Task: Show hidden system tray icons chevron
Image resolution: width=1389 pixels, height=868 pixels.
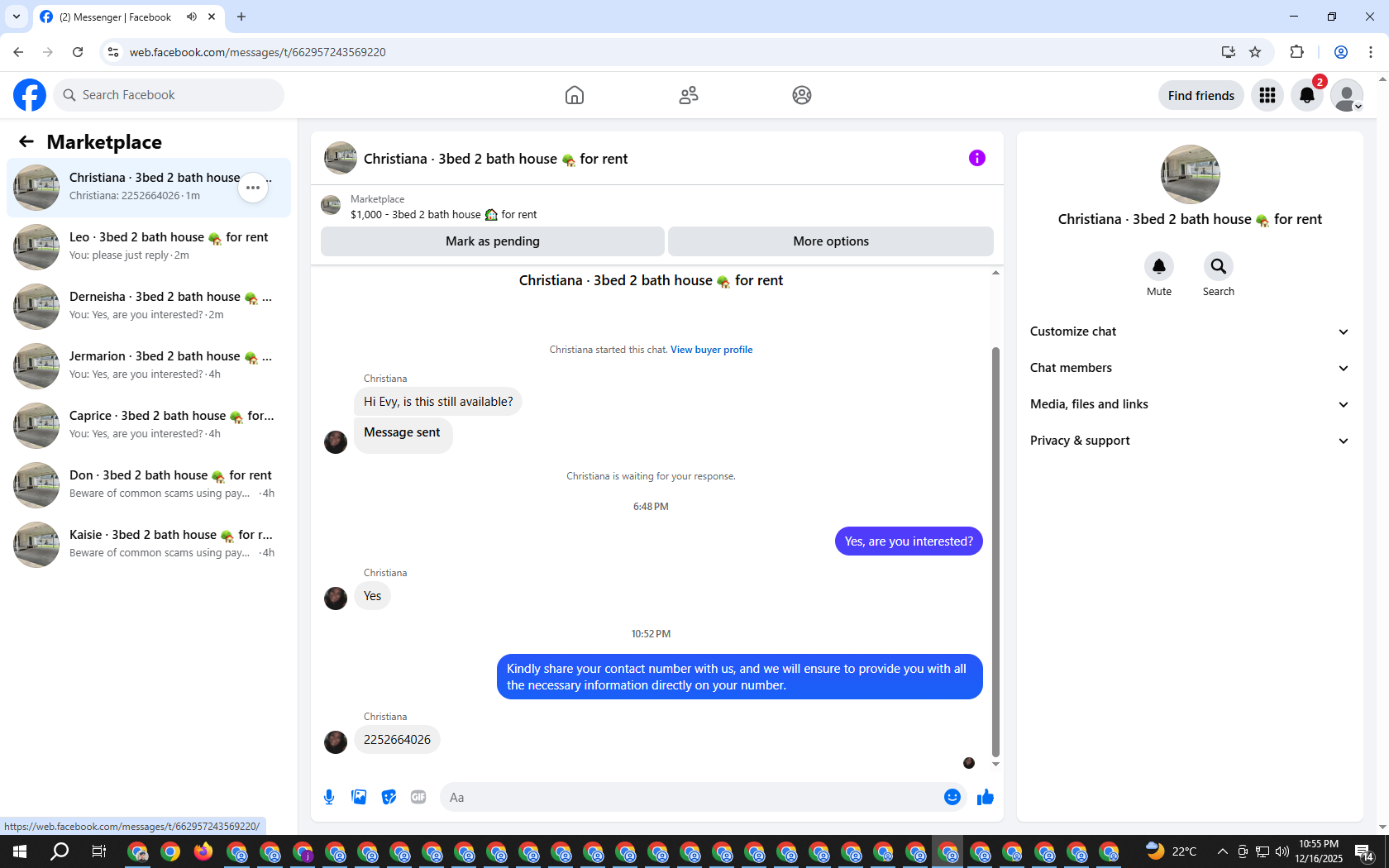Action: coord(1222,851)
